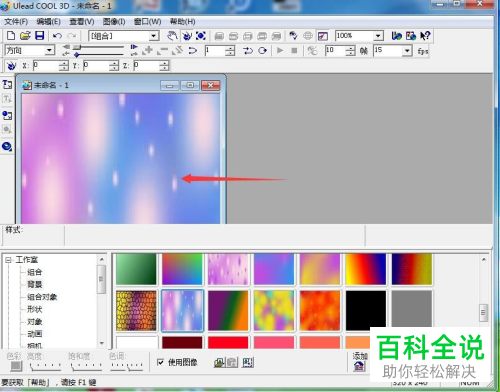Play the animation
The image size is (500, 392).
[x=280, y=51]
